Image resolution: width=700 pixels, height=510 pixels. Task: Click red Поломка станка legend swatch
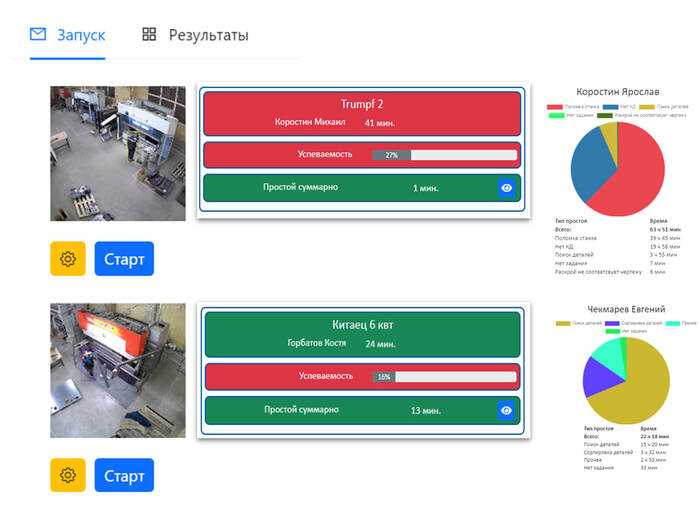coord(555,106)
